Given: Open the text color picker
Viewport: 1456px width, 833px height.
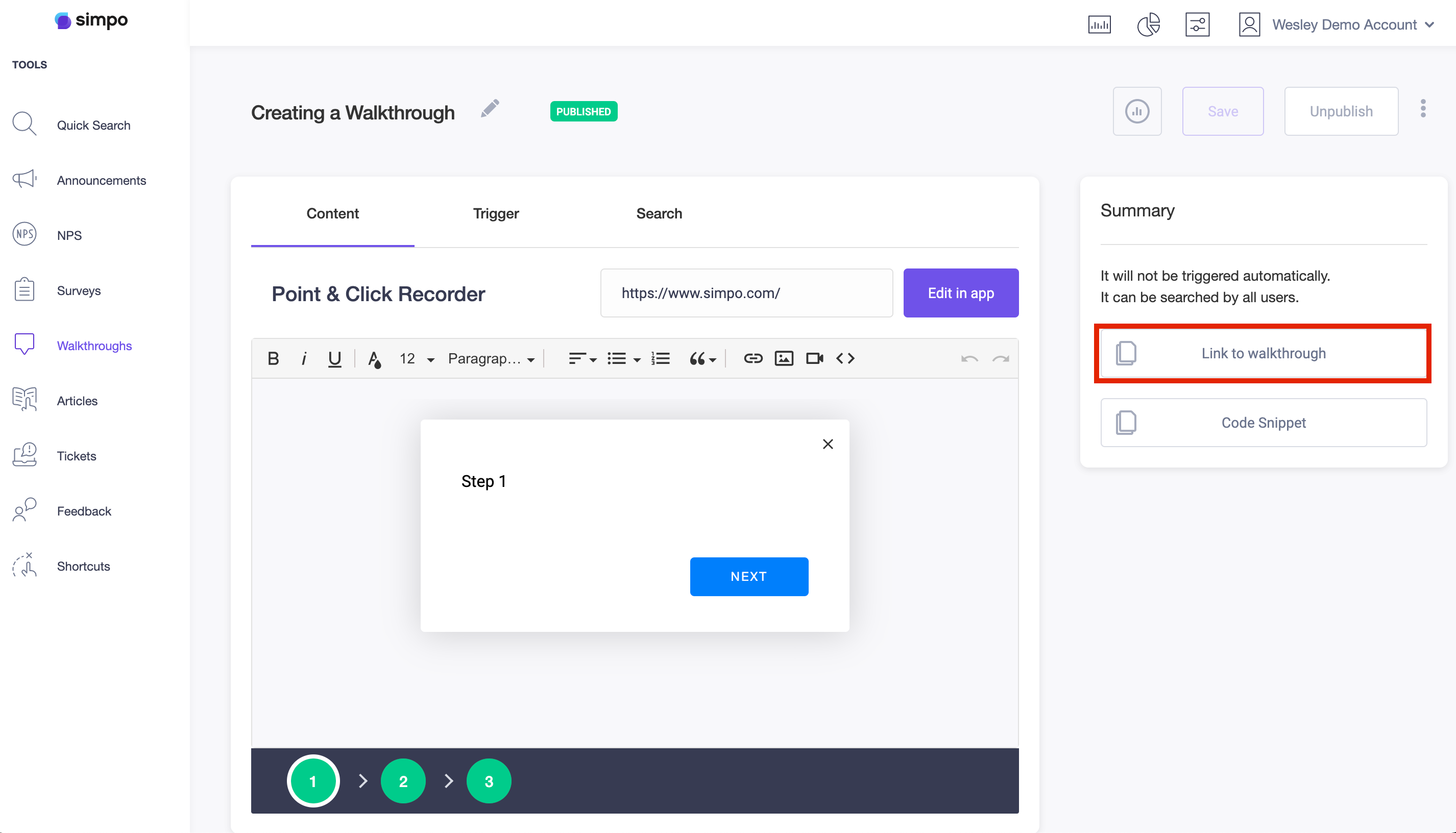Looking at the screenshot, I should point(374,359).
